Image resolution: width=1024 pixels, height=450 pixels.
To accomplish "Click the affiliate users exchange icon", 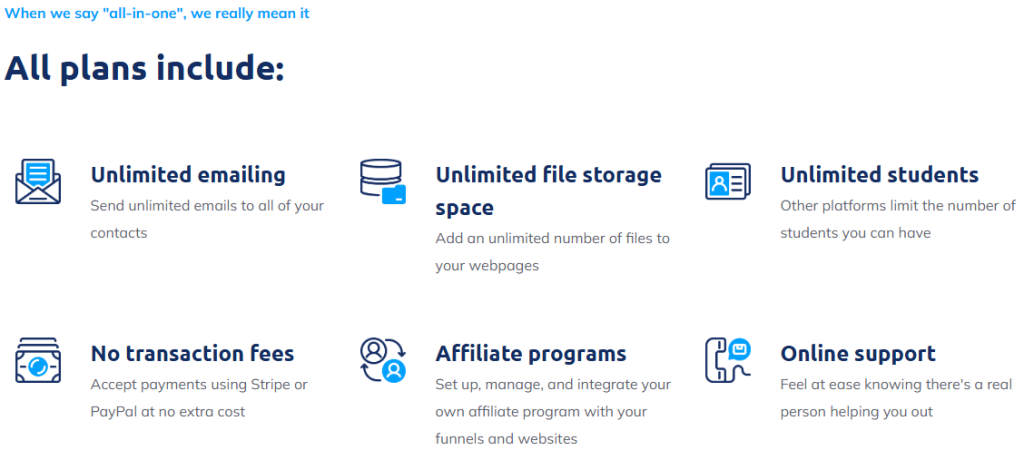I will pyautogui.click(x=383, y=360).
